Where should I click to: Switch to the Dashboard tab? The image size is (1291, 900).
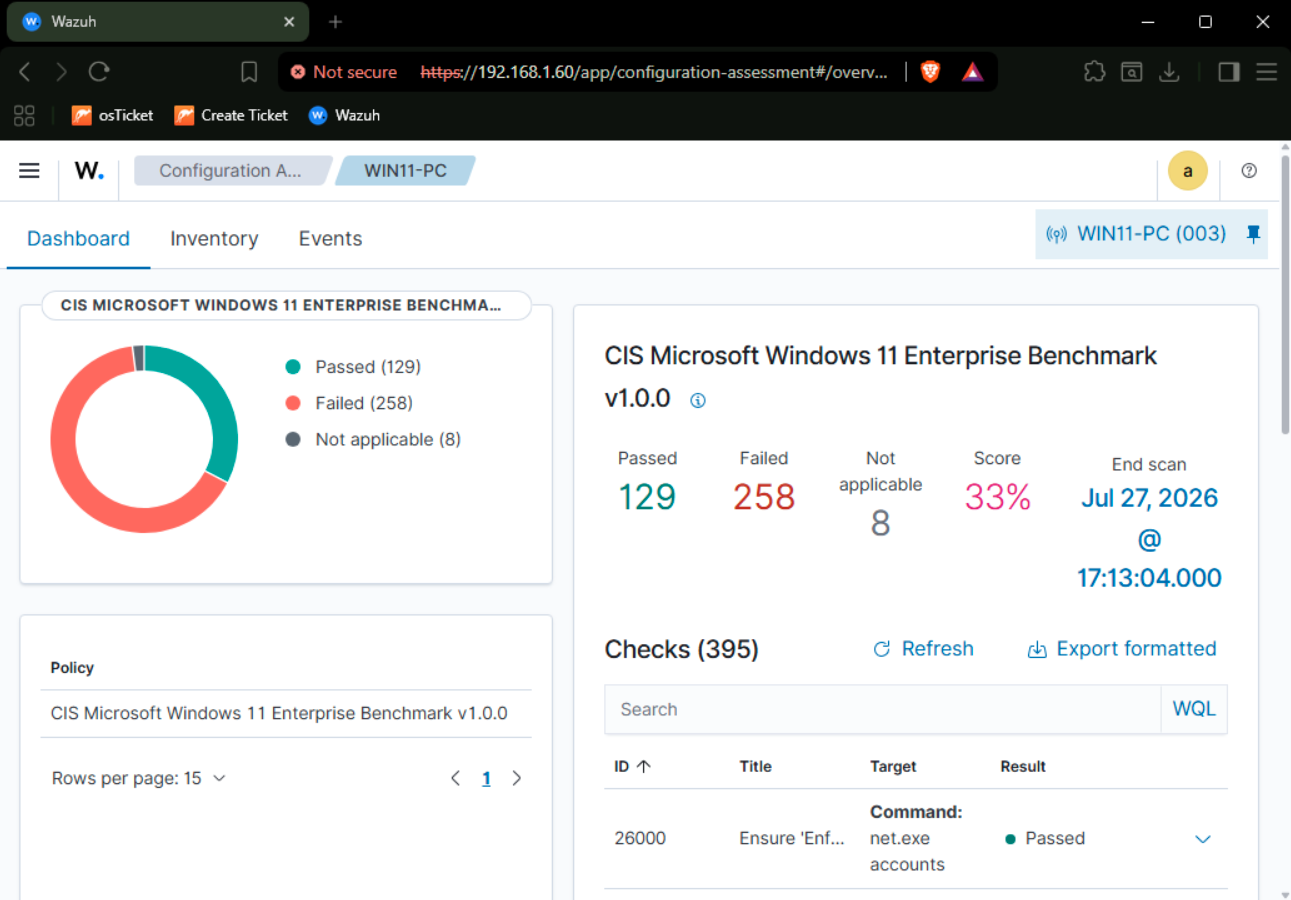pos(78,239)
